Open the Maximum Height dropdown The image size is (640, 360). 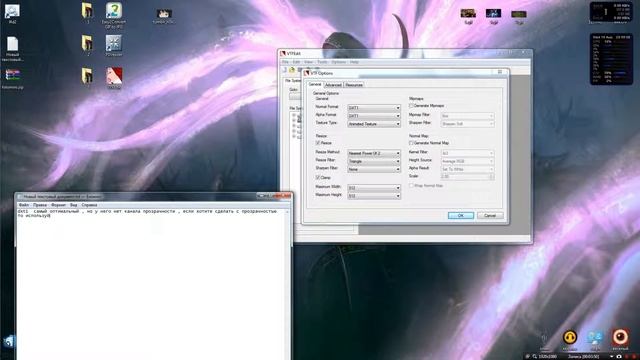tap(374, 196)
